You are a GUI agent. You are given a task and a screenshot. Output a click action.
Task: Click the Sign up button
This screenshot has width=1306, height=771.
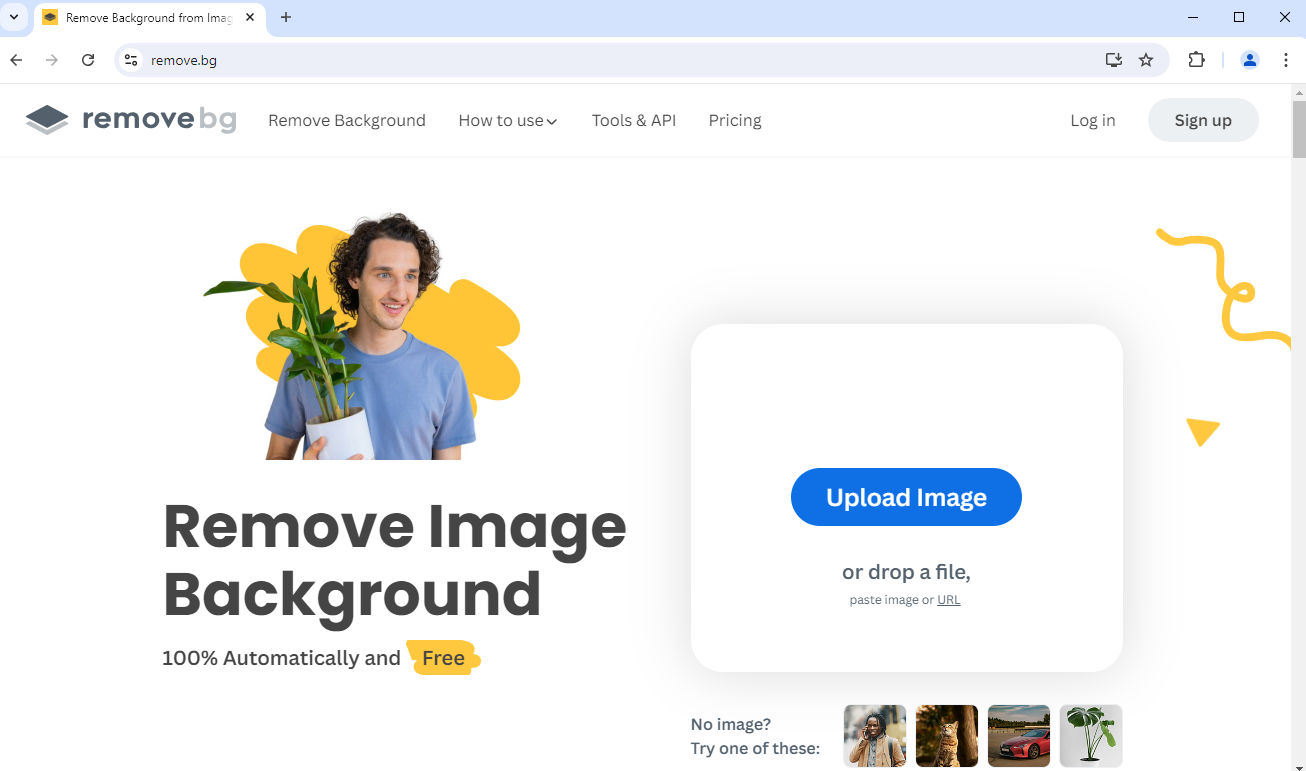click(1203, 119)
